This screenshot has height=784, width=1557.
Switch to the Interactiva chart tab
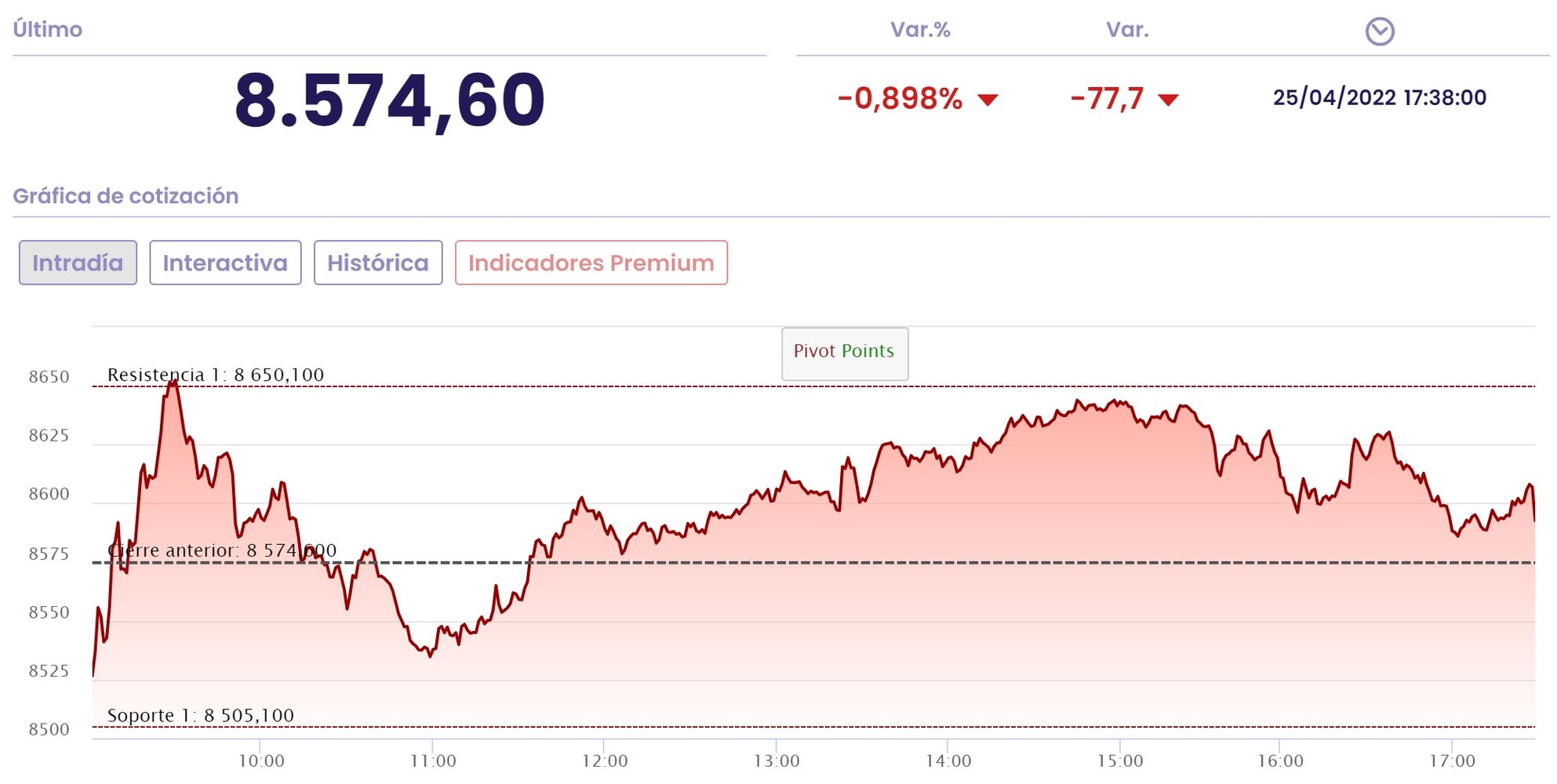tap(225, 263)
